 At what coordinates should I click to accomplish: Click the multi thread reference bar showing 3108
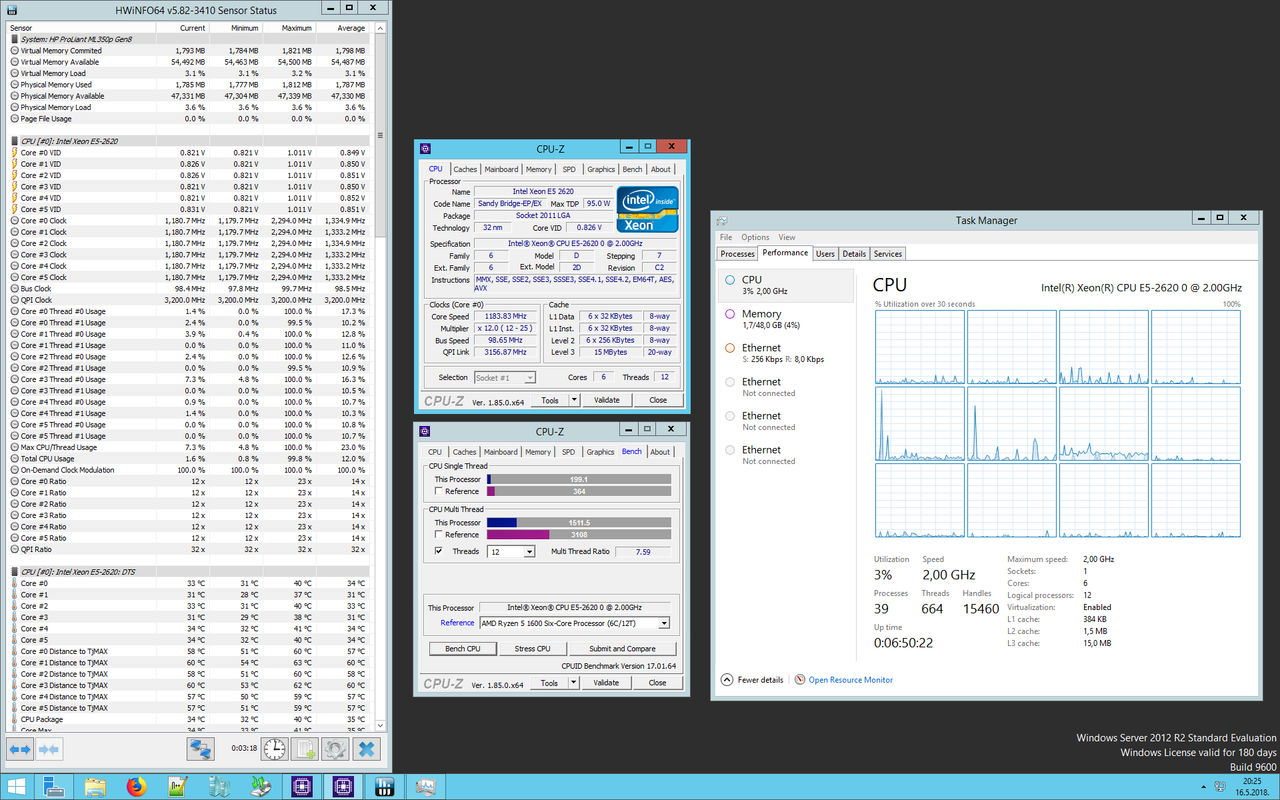tap(579, 534)
